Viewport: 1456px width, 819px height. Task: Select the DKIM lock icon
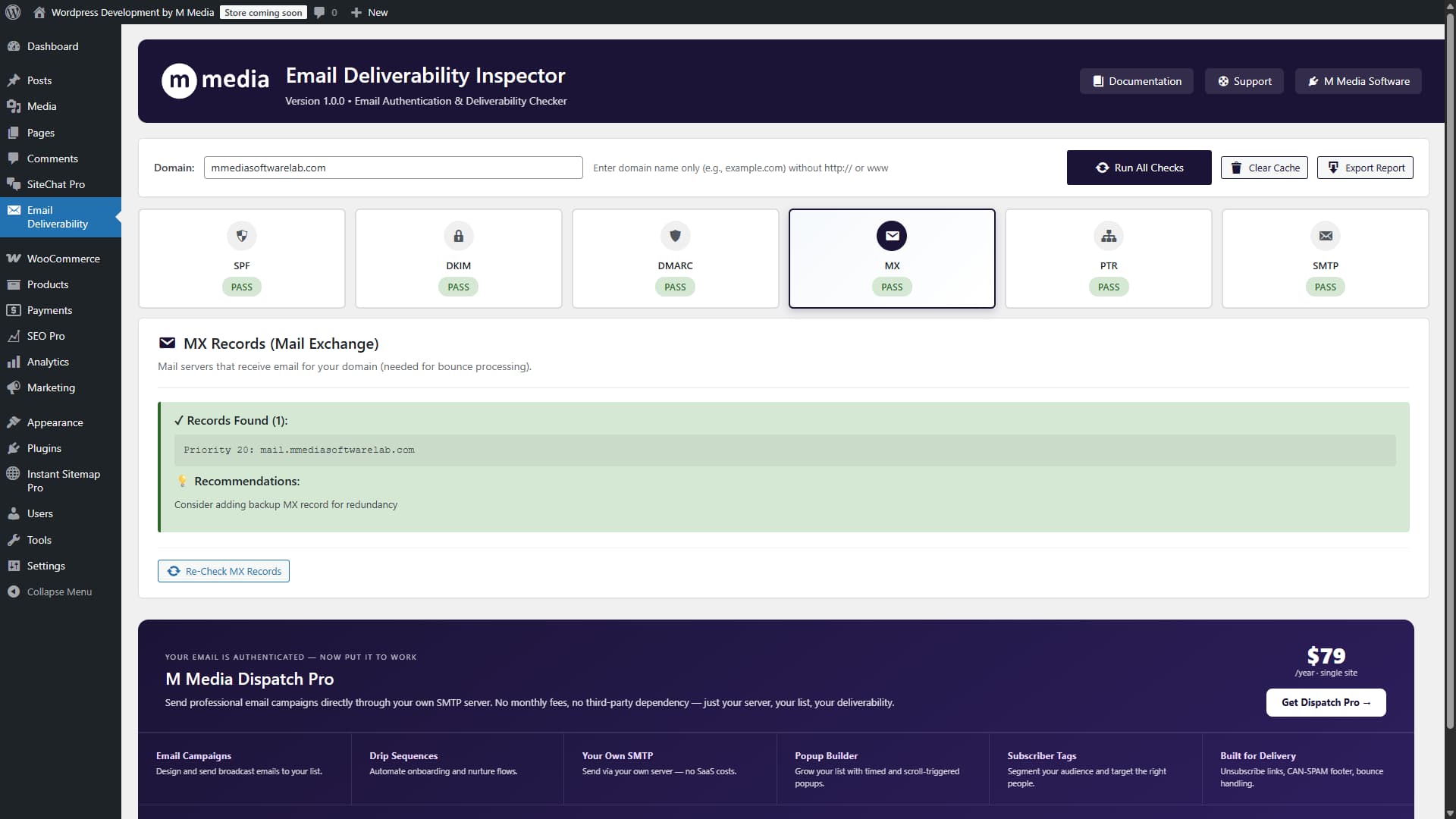coord(458,236)
